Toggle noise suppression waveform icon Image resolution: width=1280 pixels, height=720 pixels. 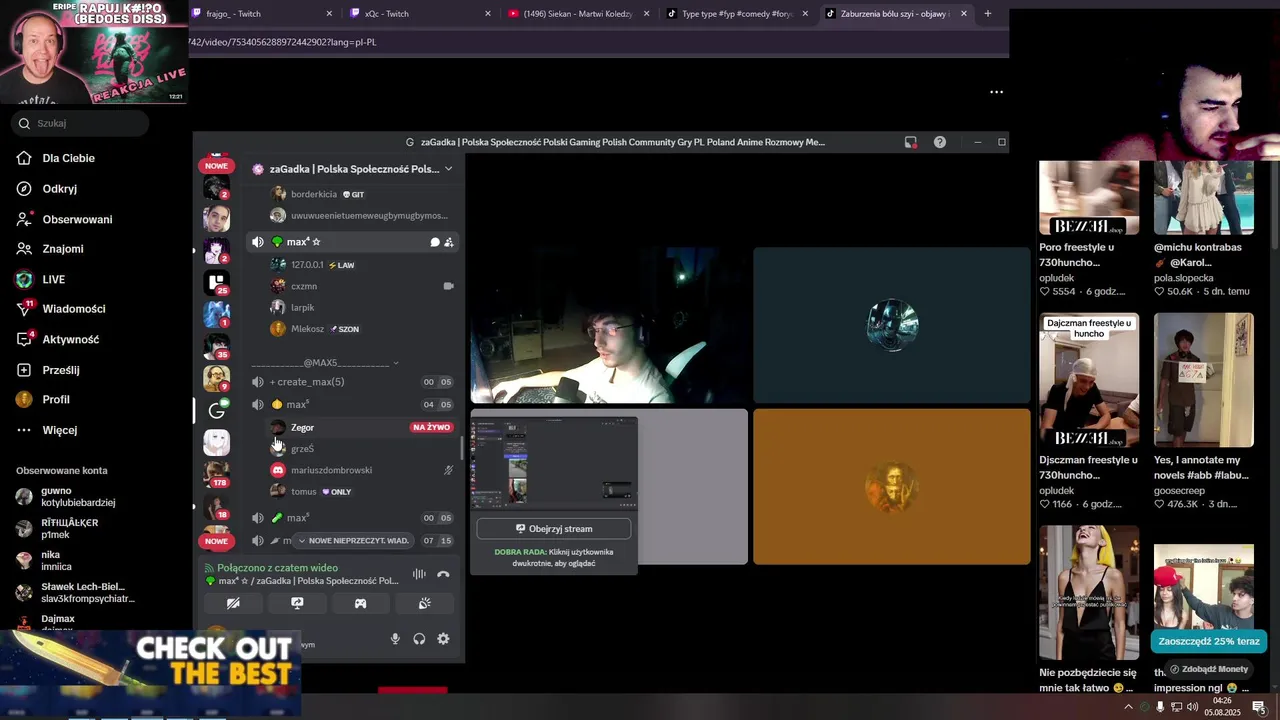click(x=419, y=574)
